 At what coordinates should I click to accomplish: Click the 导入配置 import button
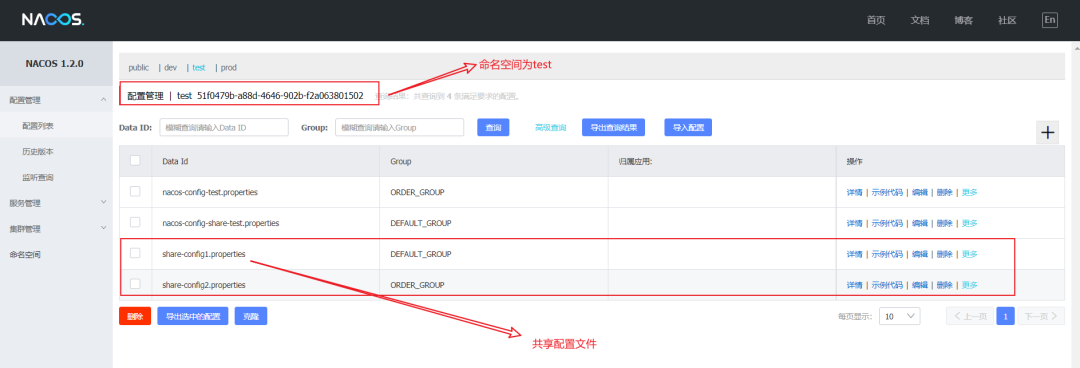click(x=688, y=127)
